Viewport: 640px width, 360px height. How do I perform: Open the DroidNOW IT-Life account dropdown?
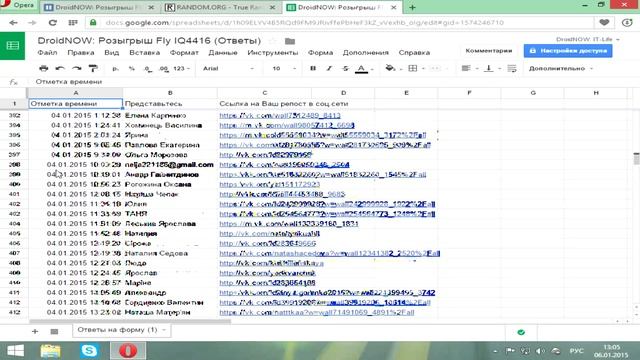588,39
